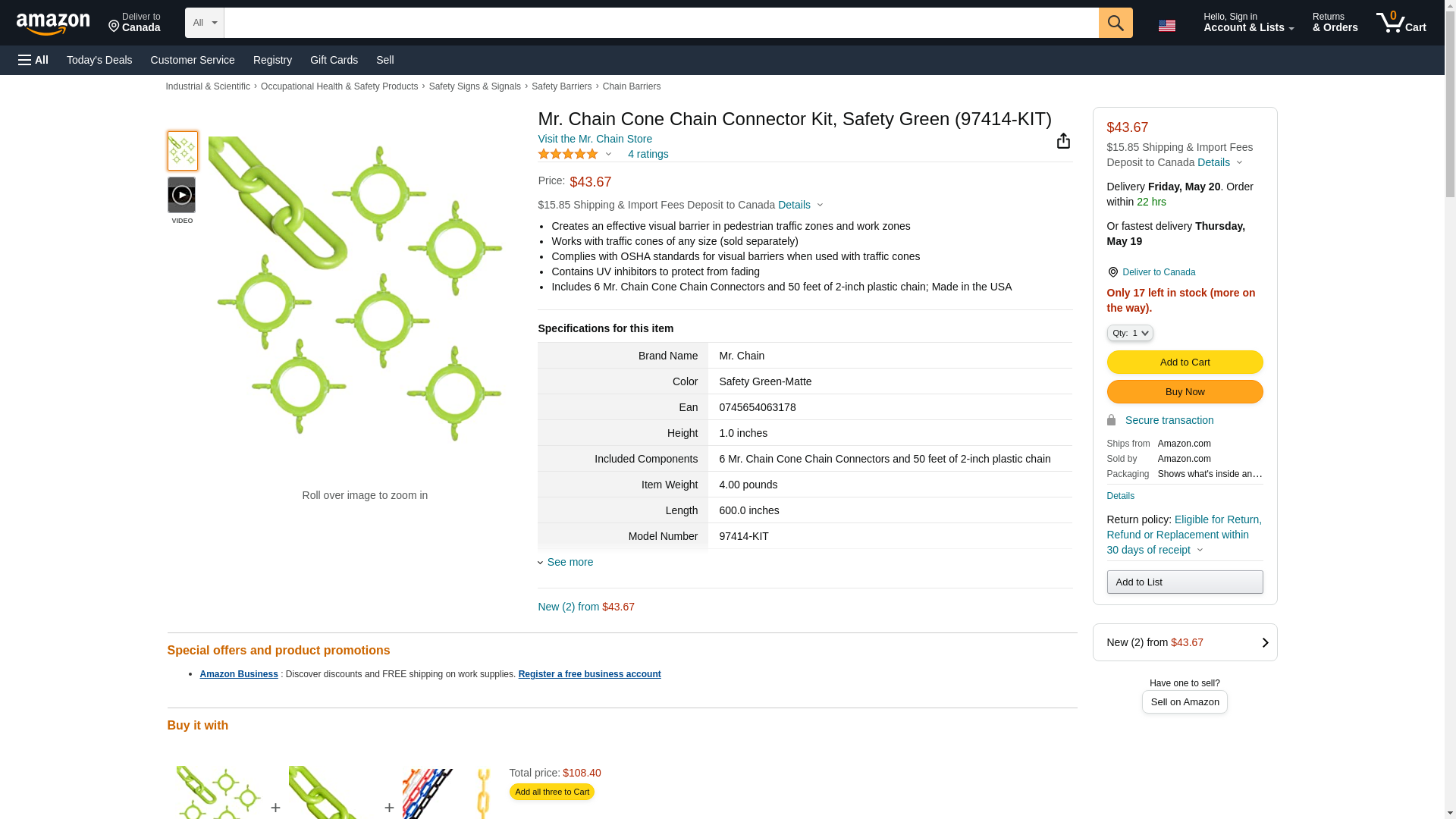Click the US flag language icon
The image size is (1456, 819).
click(x=1166, y=26)
